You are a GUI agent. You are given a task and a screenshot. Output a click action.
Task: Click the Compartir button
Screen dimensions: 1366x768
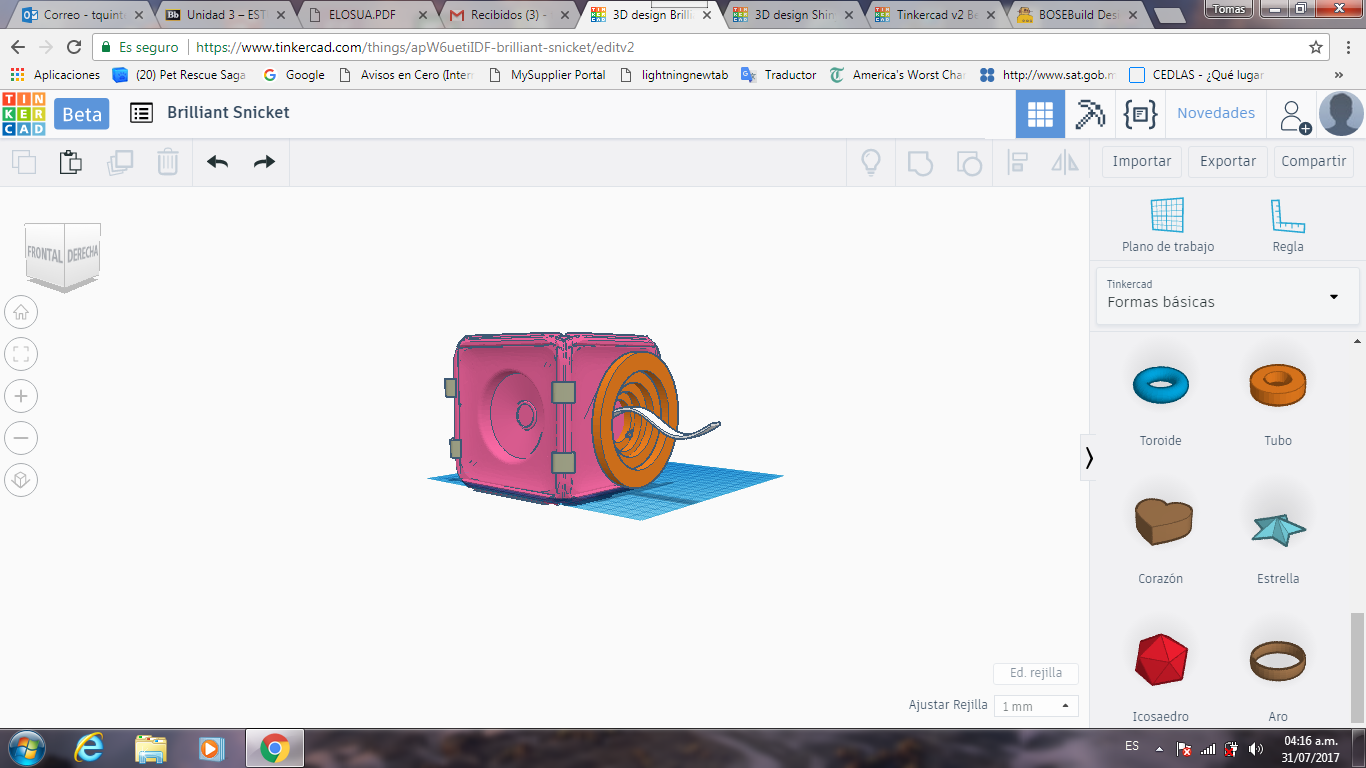pos(1314,162)
